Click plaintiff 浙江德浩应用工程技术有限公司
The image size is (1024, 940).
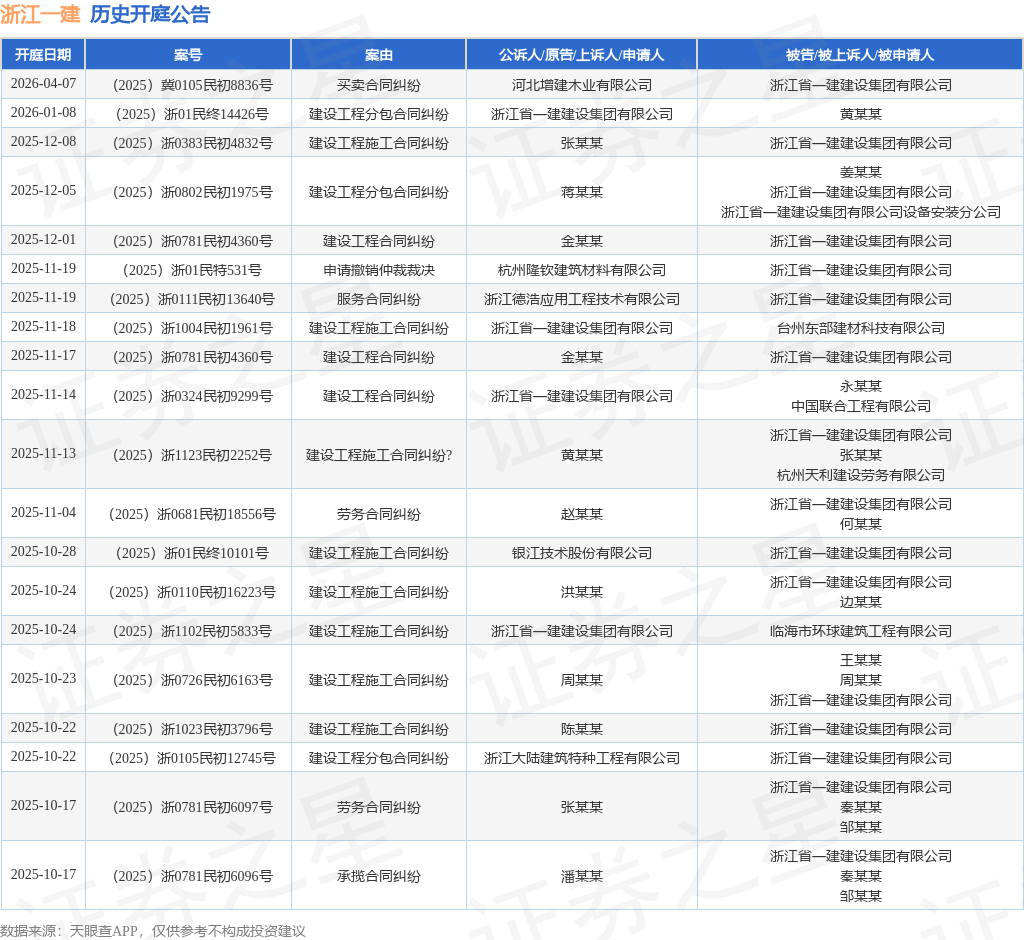(x=582, y=299)
